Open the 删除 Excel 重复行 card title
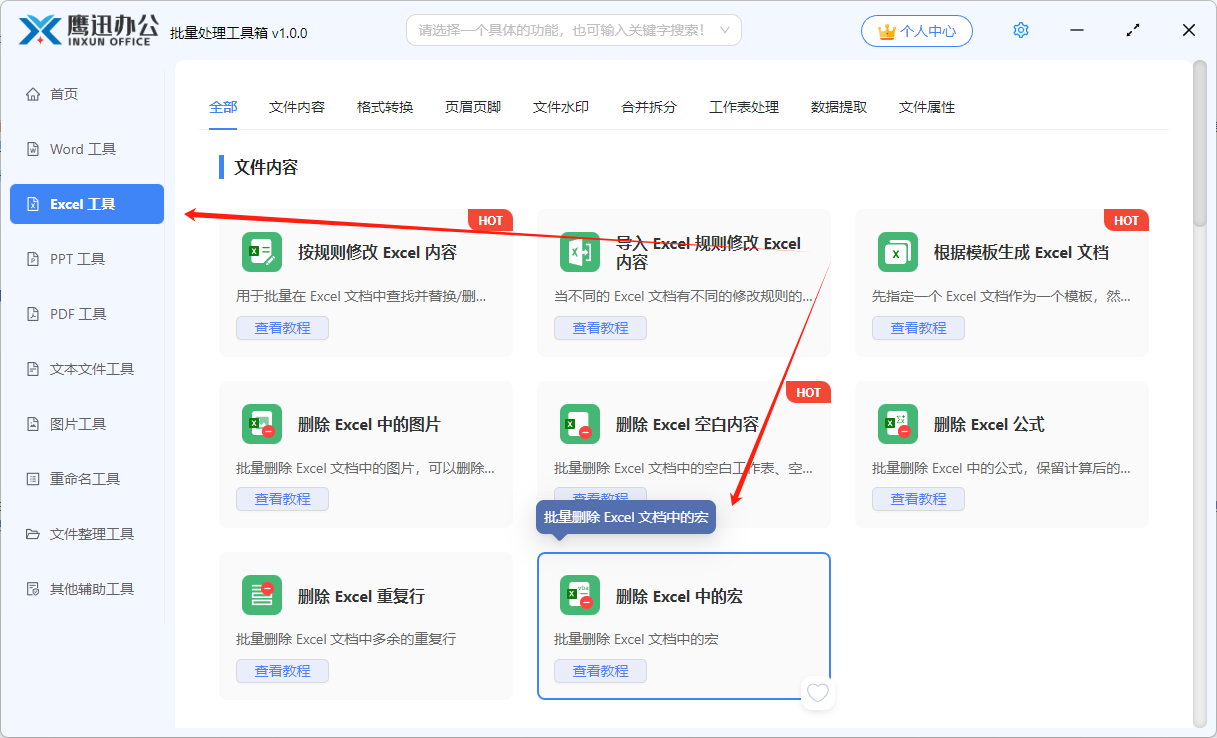Image resolution: width=1217 pixels, height=738 pixels. pyautogui.click(x=361, y=597)
